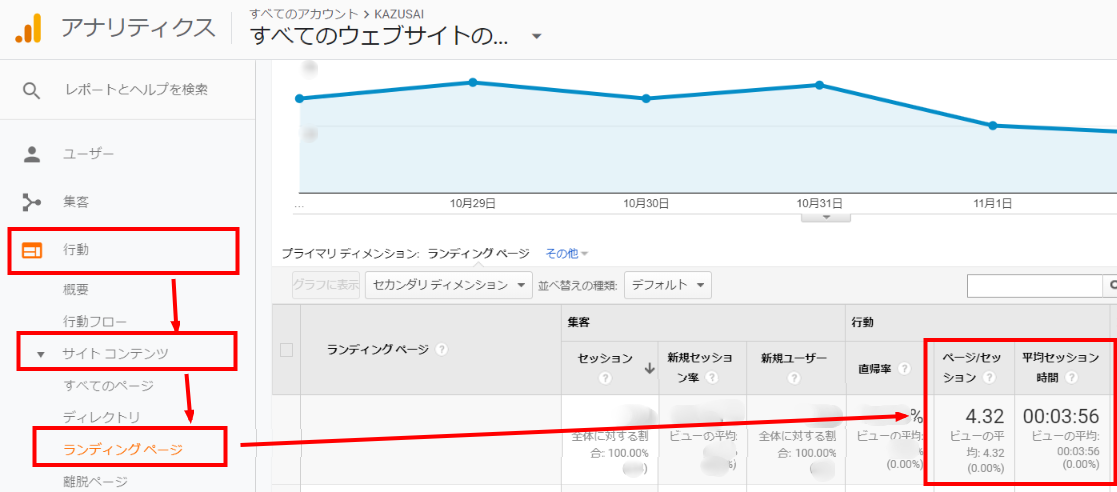Open the ユーザー reports section label
The height and width of the screenshot is (492, 1117).
click(x=88, y=154)
